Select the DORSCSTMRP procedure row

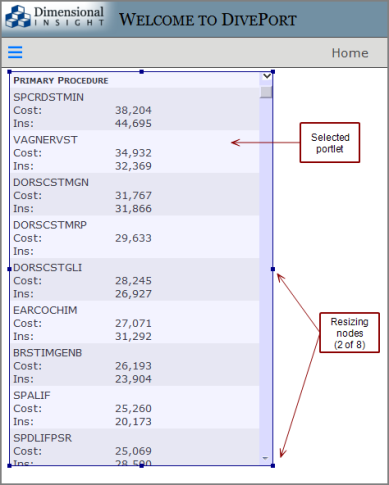(135, 237)
